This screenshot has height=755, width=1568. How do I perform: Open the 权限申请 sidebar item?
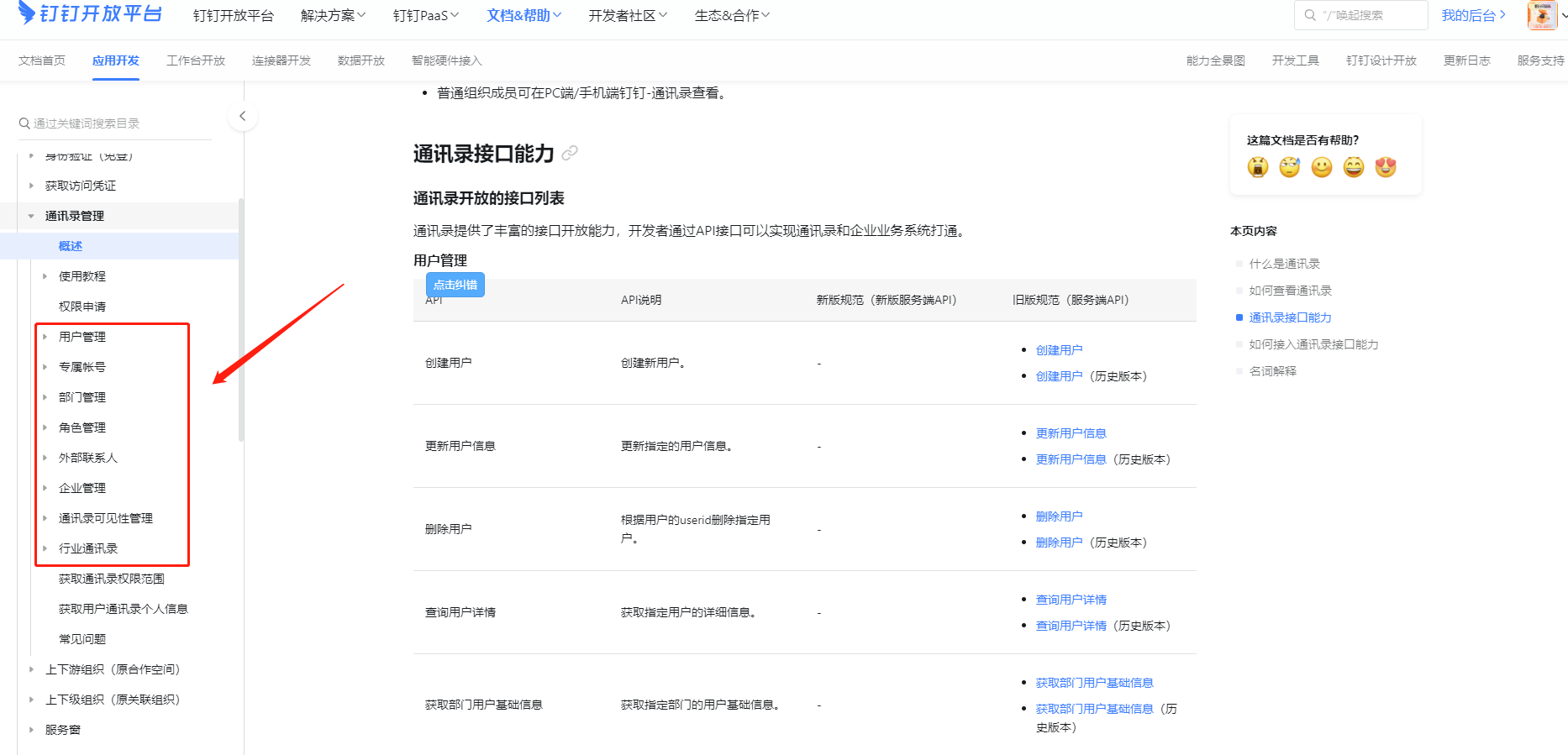coord(82,307)
